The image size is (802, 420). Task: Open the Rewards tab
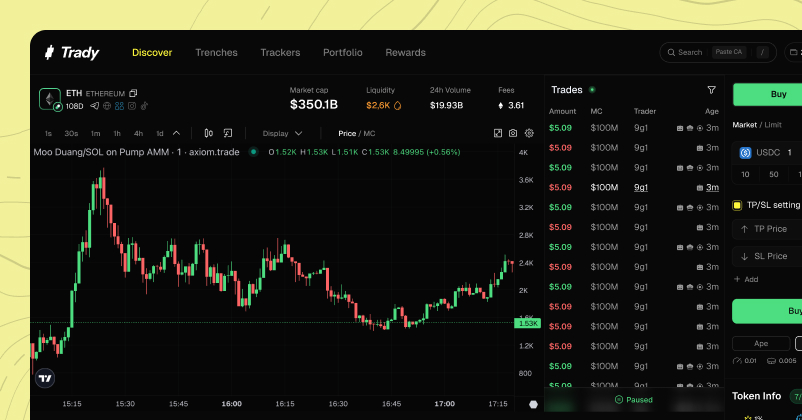(x=406, y=52)
